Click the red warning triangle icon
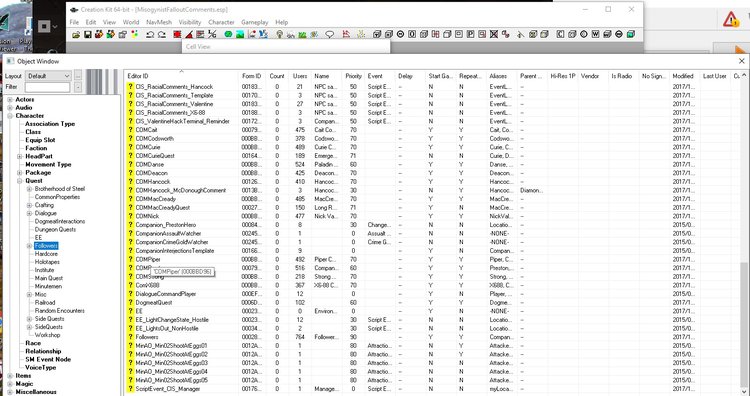This screenshot has height=396, width=750. click(x=730, y=20)
